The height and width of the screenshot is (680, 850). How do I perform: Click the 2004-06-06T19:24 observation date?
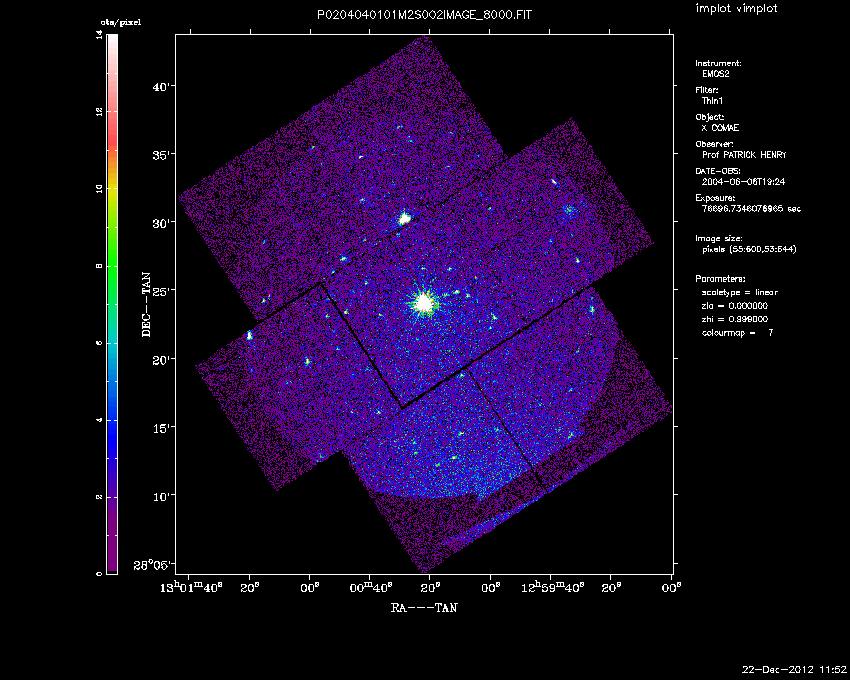[743, 182]
